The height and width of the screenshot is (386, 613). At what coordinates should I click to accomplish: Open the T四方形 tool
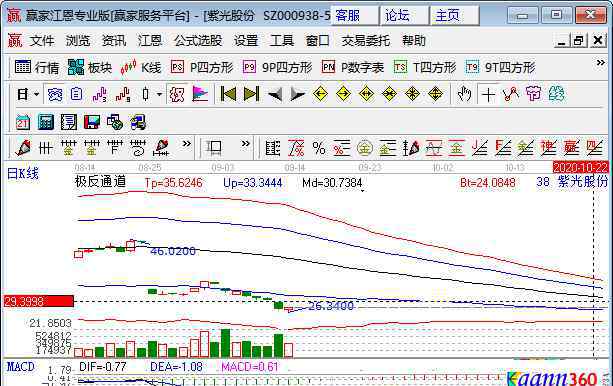tap(425, 68)
